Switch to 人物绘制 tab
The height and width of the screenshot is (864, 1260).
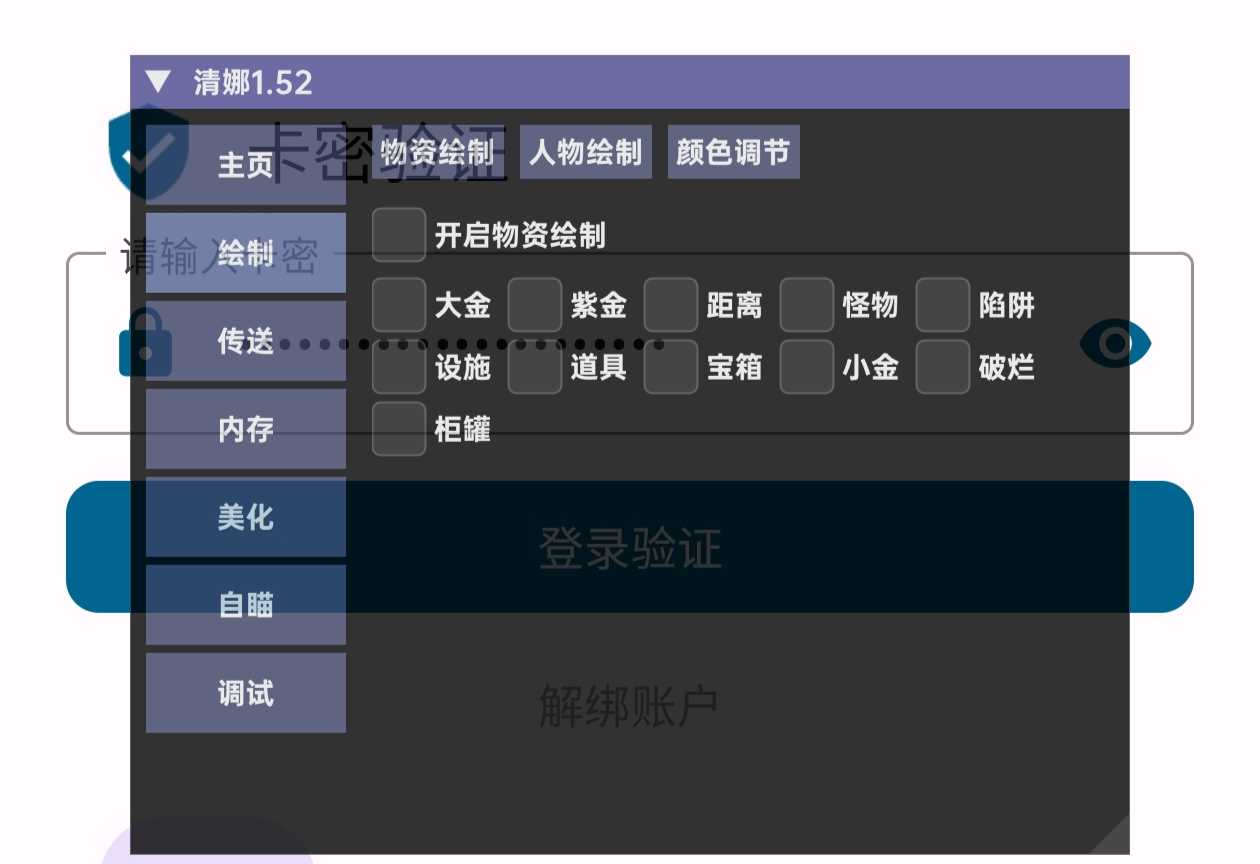tap(586, 152)
